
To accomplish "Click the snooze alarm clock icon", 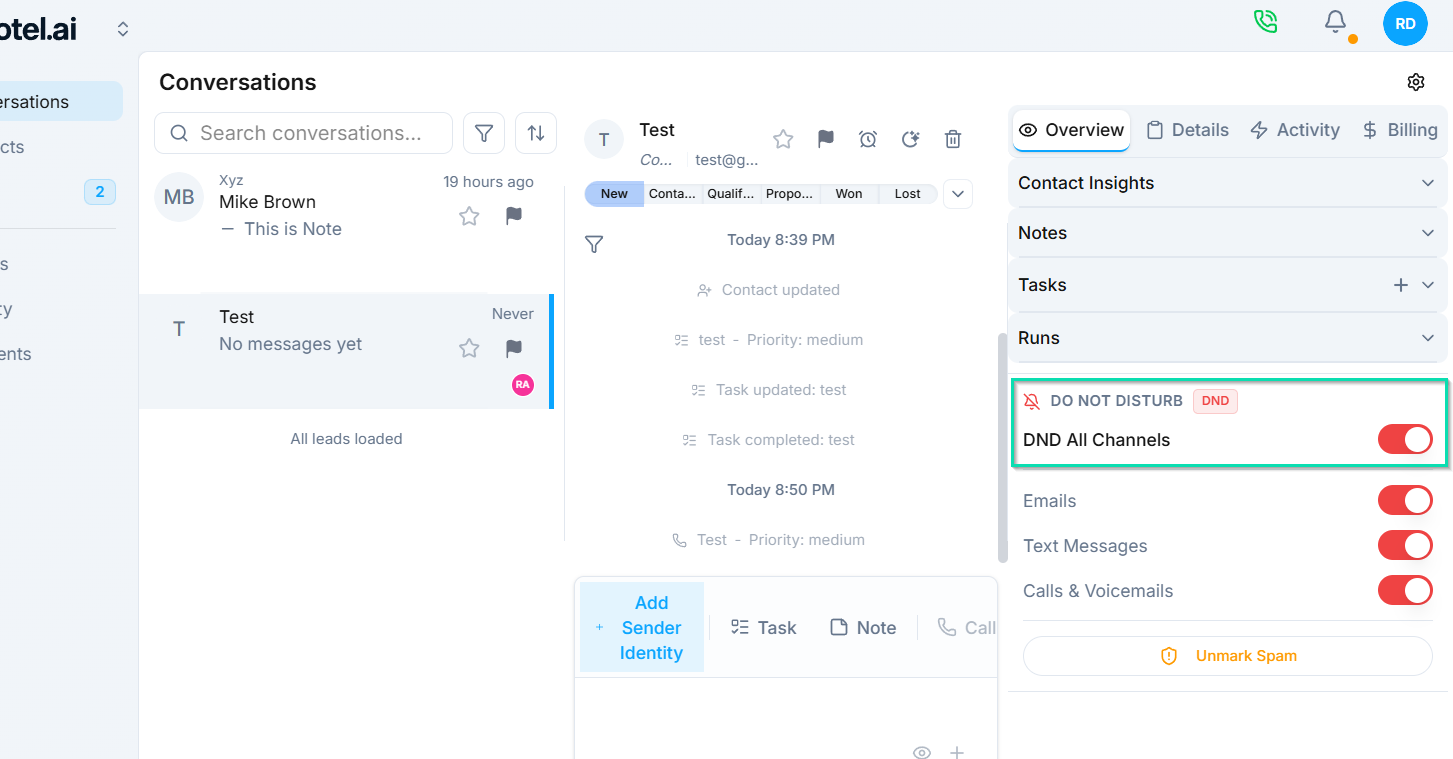I will click(x=868, y=139).
